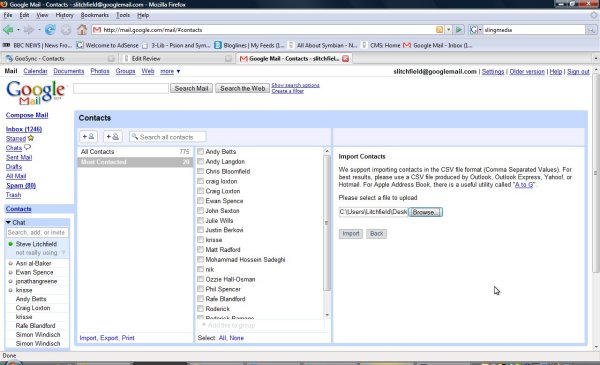Screen dimensions: 600x365
Task: Click the Stop loading icon
Action: [66, 29]
